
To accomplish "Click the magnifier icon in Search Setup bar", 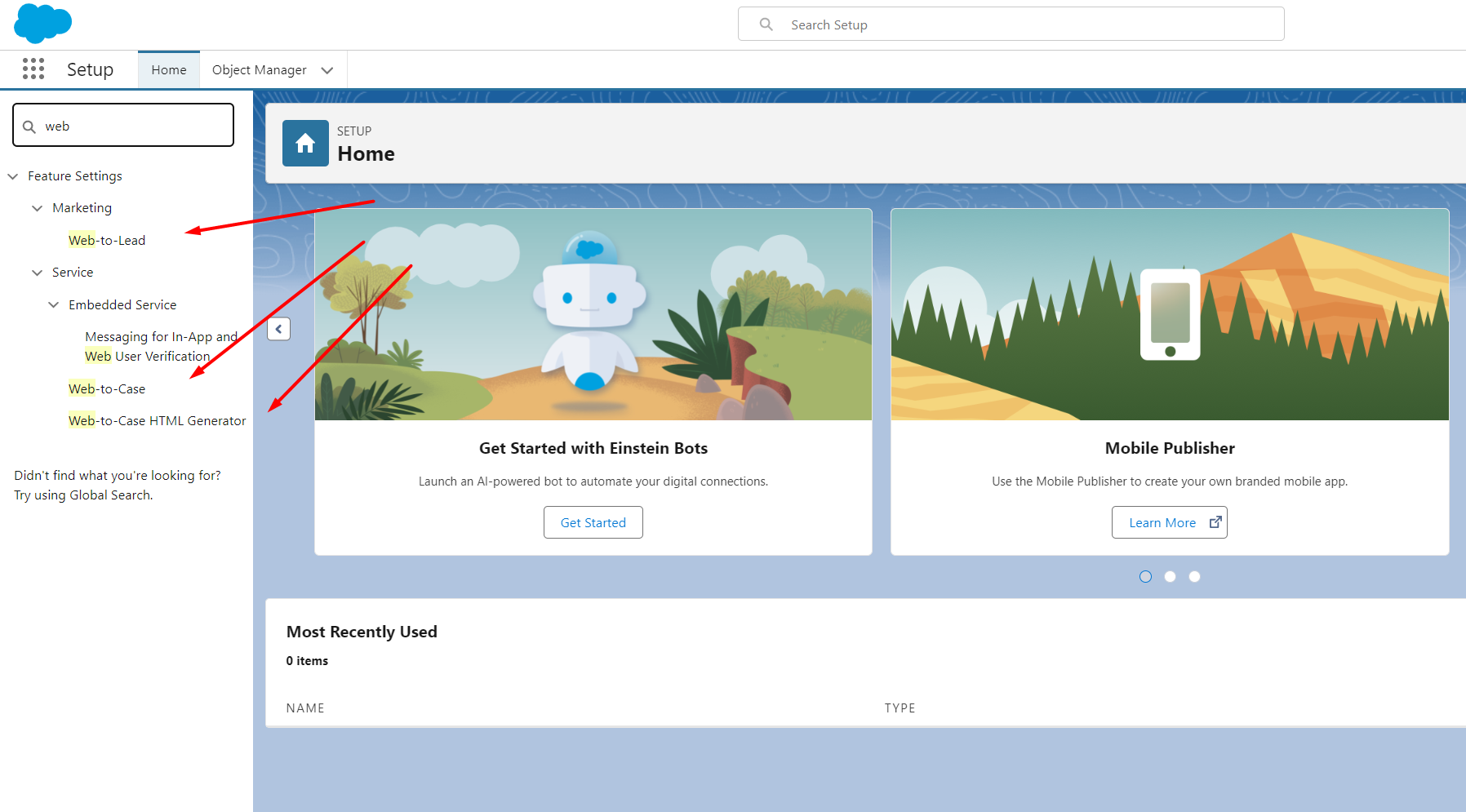I will coord(765,24).
